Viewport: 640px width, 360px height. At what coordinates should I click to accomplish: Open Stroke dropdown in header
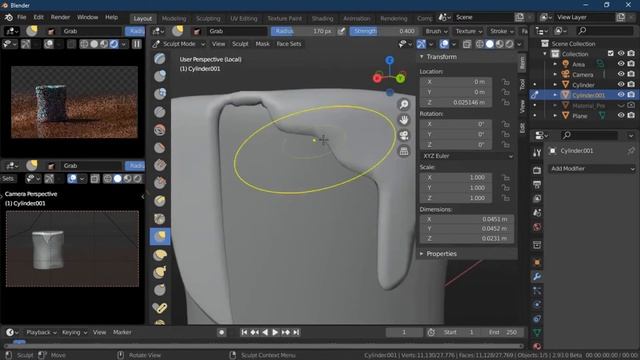[x=502, y=31]
